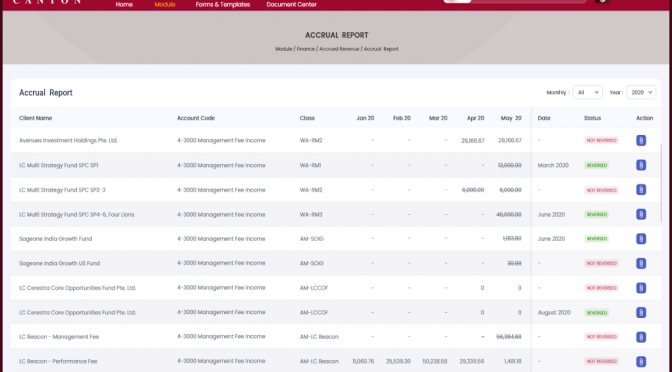This screenshot has height=372, width=672.
Task: Click the Client Name column header
Action: pos(36,118)
